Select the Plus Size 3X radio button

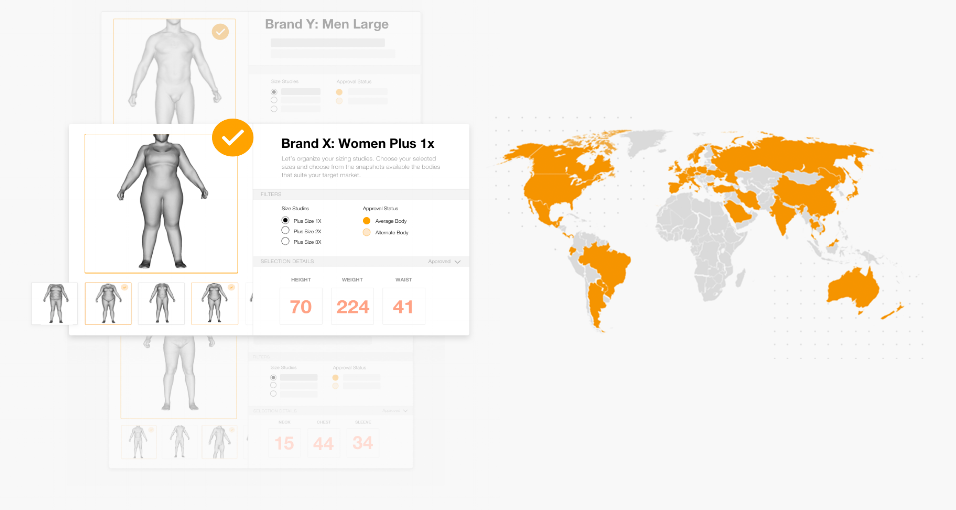(285, 242)
